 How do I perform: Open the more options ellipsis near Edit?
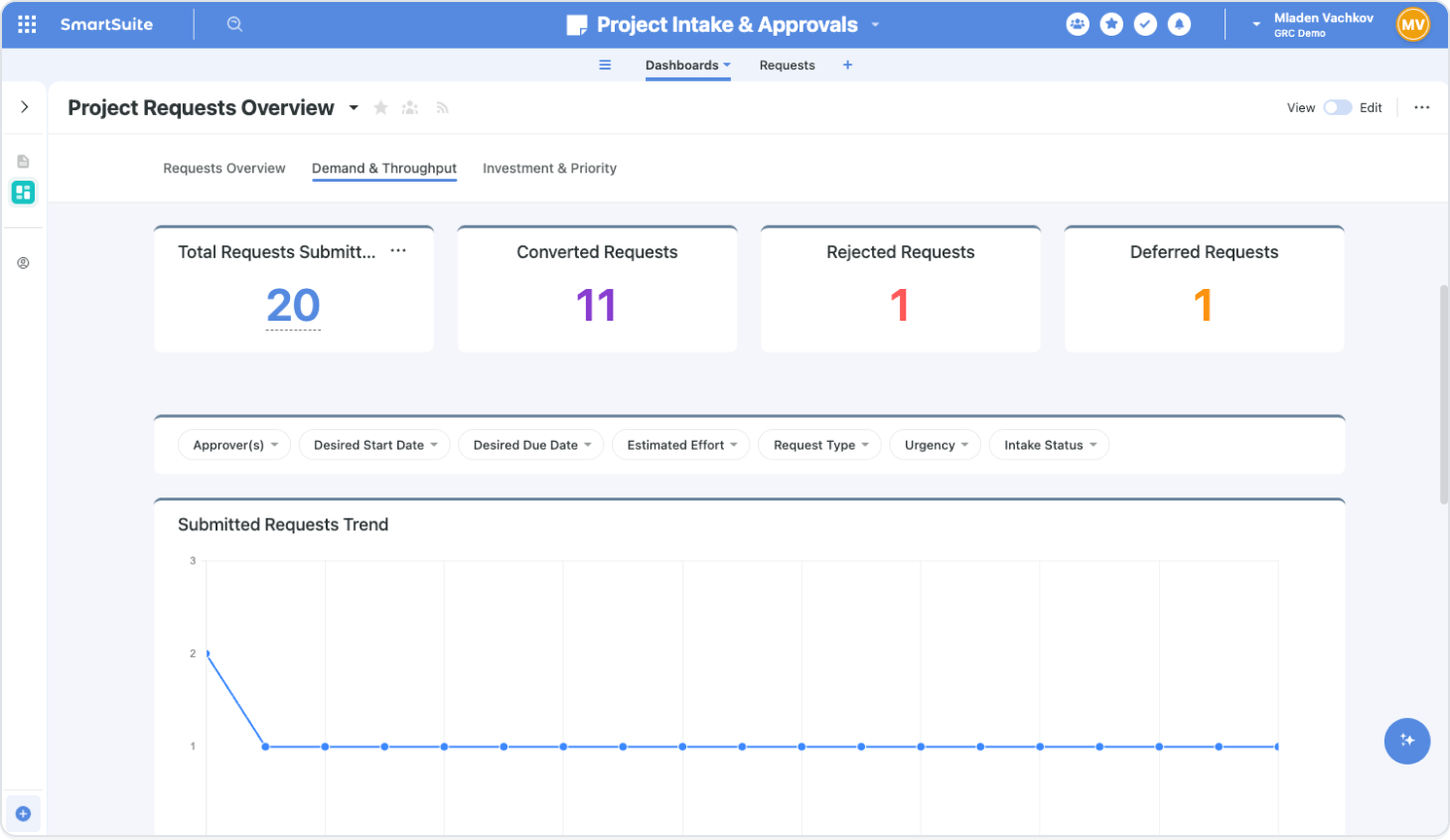(x=1422, y=107)
